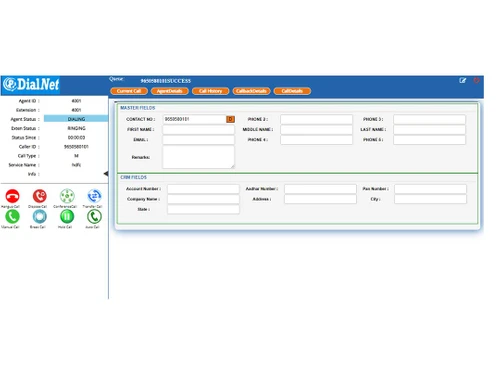
Task: Focus the Phone 3 field
Action: point(429,119)
